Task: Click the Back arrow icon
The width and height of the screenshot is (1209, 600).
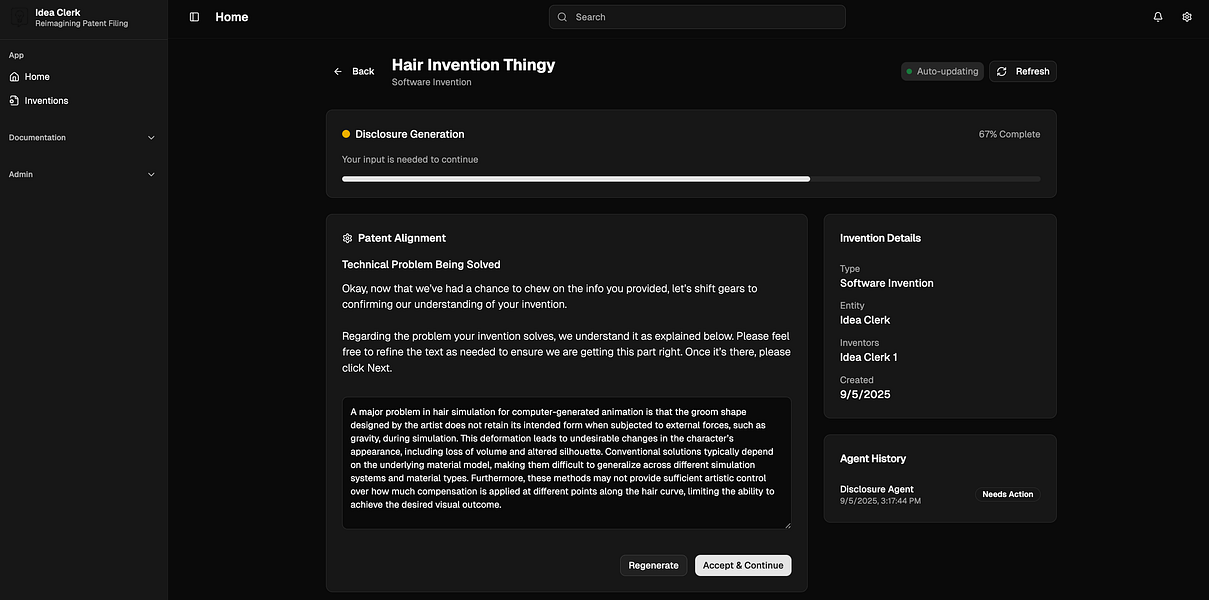Action: coord(338,71)
